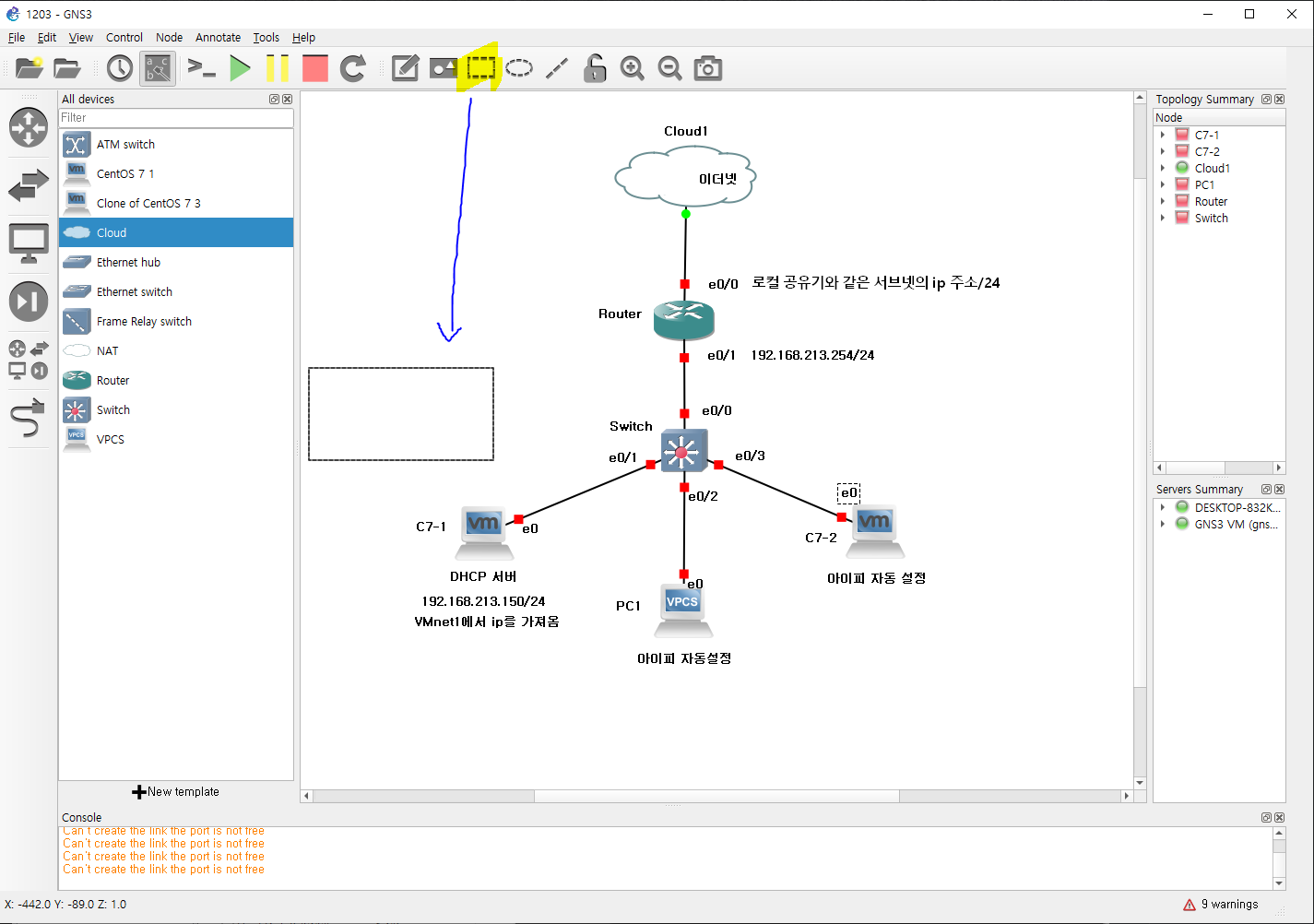1314x924 pixels.
Task: Select the Add a note tool
Action: point(406,68)
